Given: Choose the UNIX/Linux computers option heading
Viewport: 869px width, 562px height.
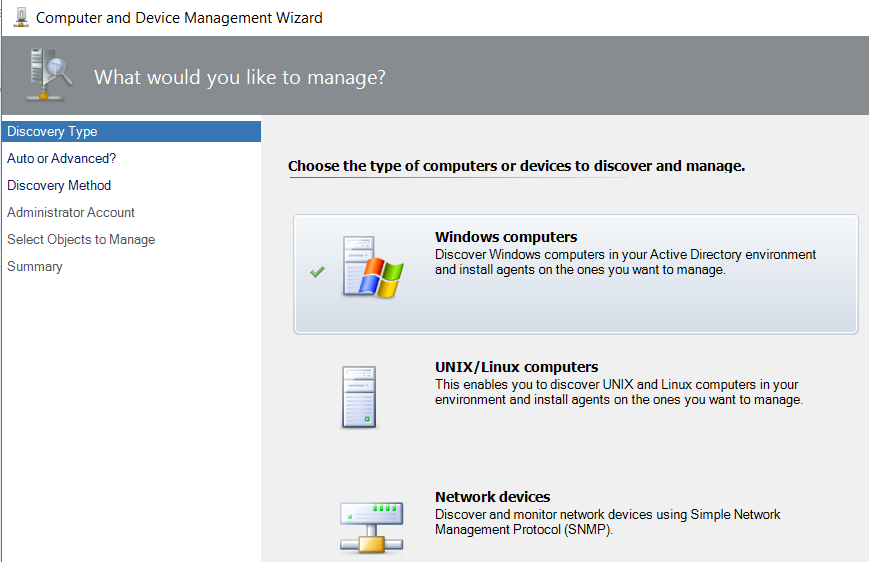Looking at the screenshot, I should (x=517, y=367).
